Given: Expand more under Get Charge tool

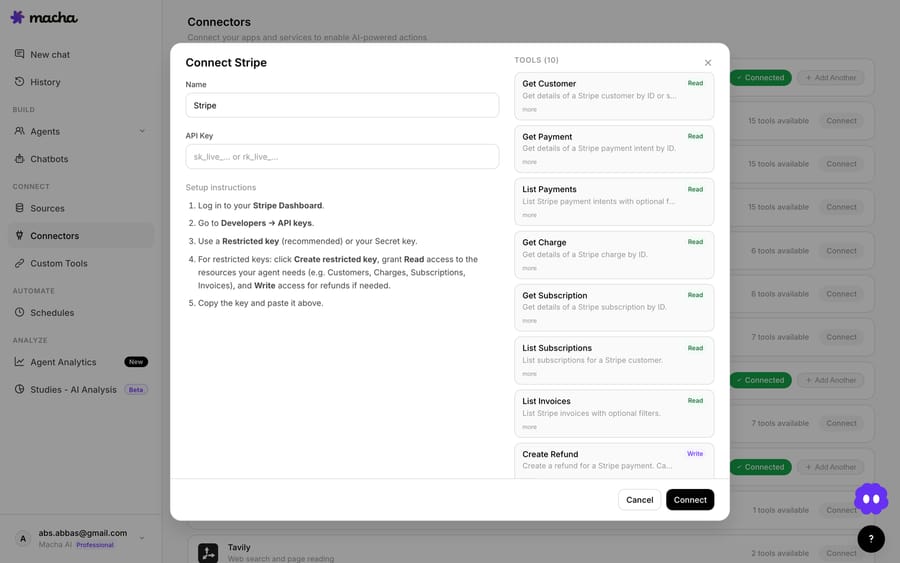Looking at the screenshot, I should (x=529, y=269).
